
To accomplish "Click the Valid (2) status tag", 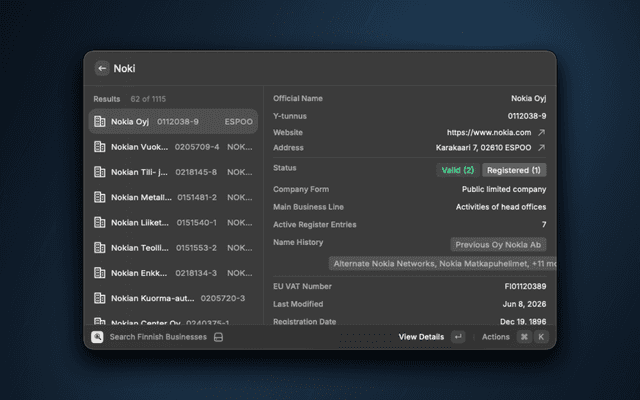I will pos(458,170).
